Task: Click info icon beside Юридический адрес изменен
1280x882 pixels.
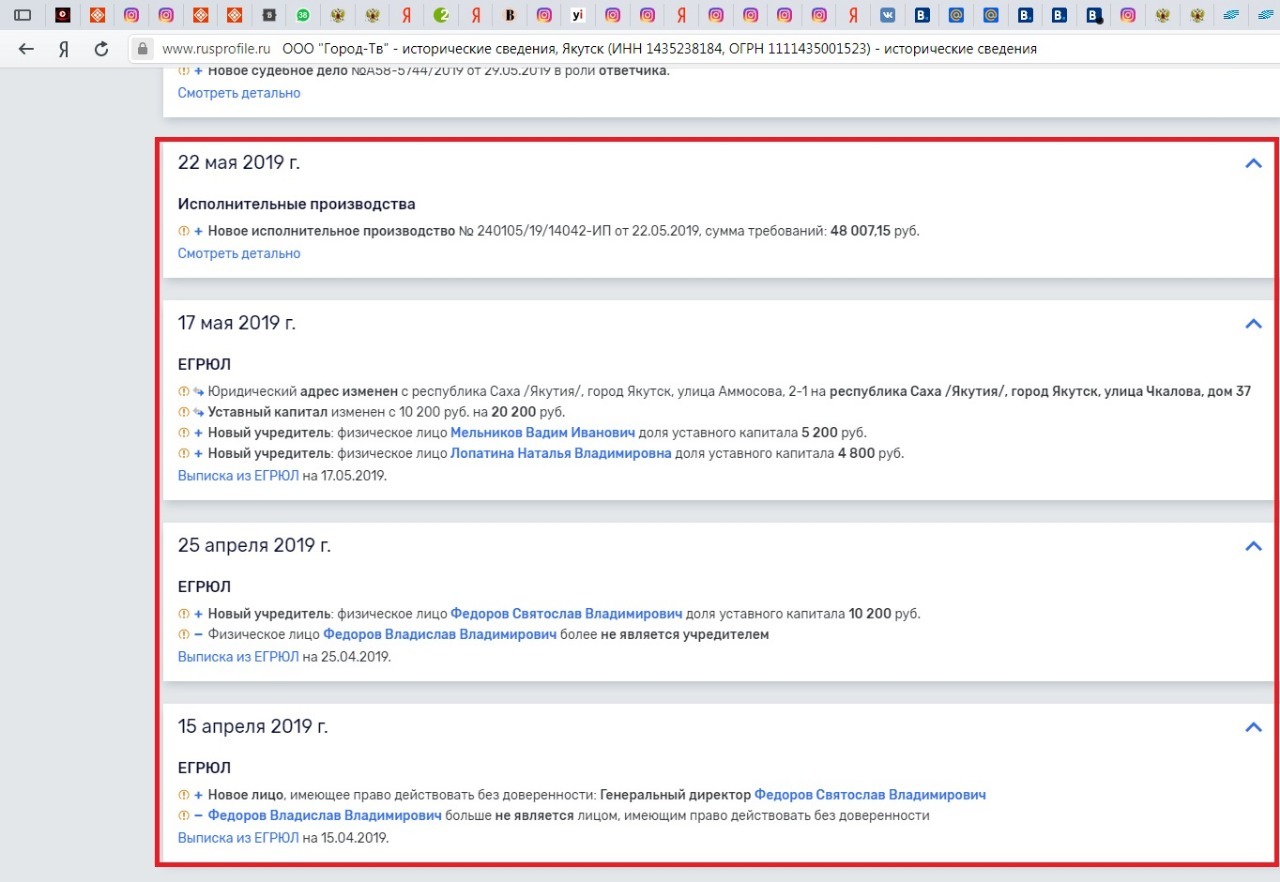Action: tap(183, 391)
